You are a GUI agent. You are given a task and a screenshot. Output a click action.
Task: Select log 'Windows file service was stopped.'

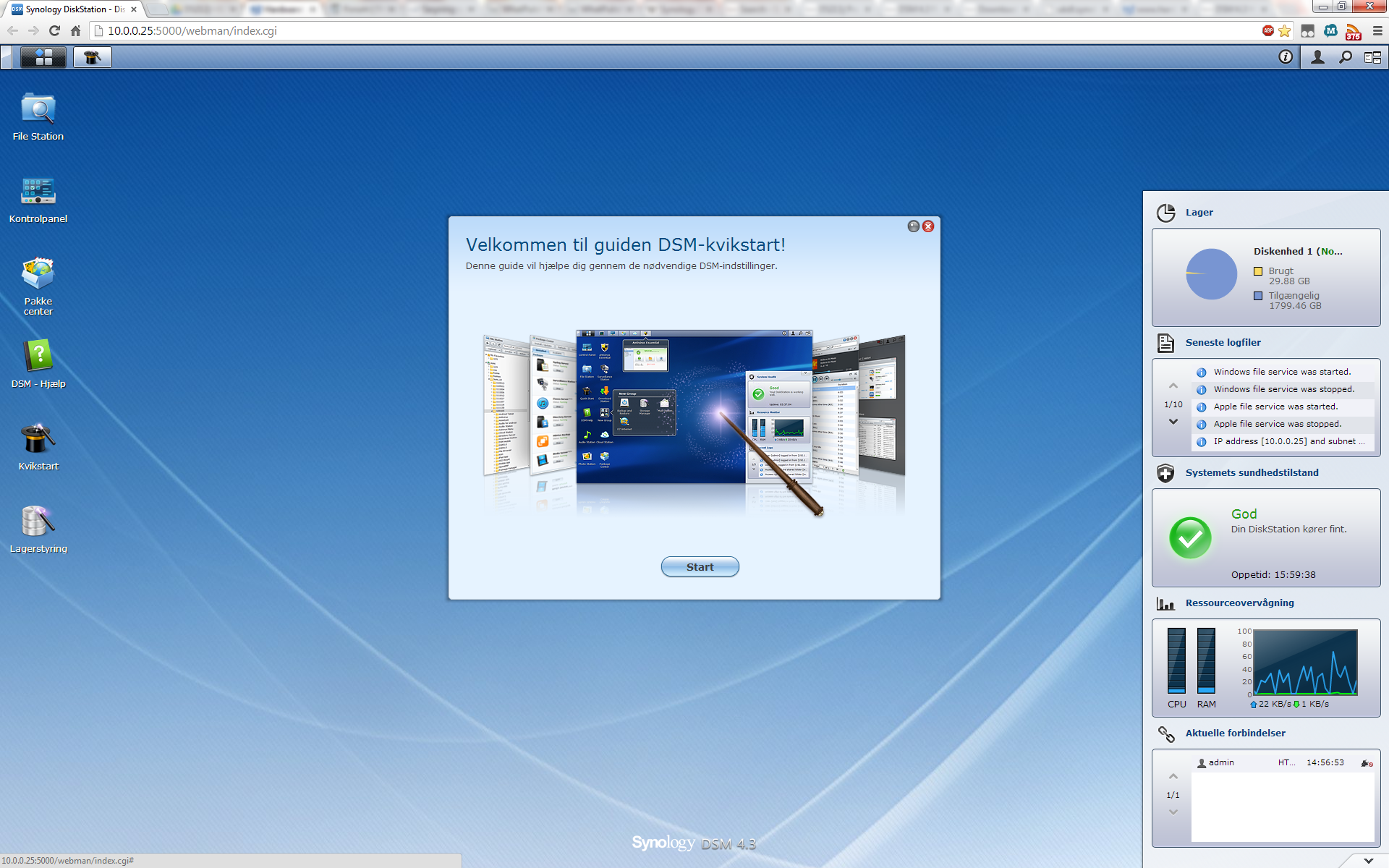click(1282, 389)
